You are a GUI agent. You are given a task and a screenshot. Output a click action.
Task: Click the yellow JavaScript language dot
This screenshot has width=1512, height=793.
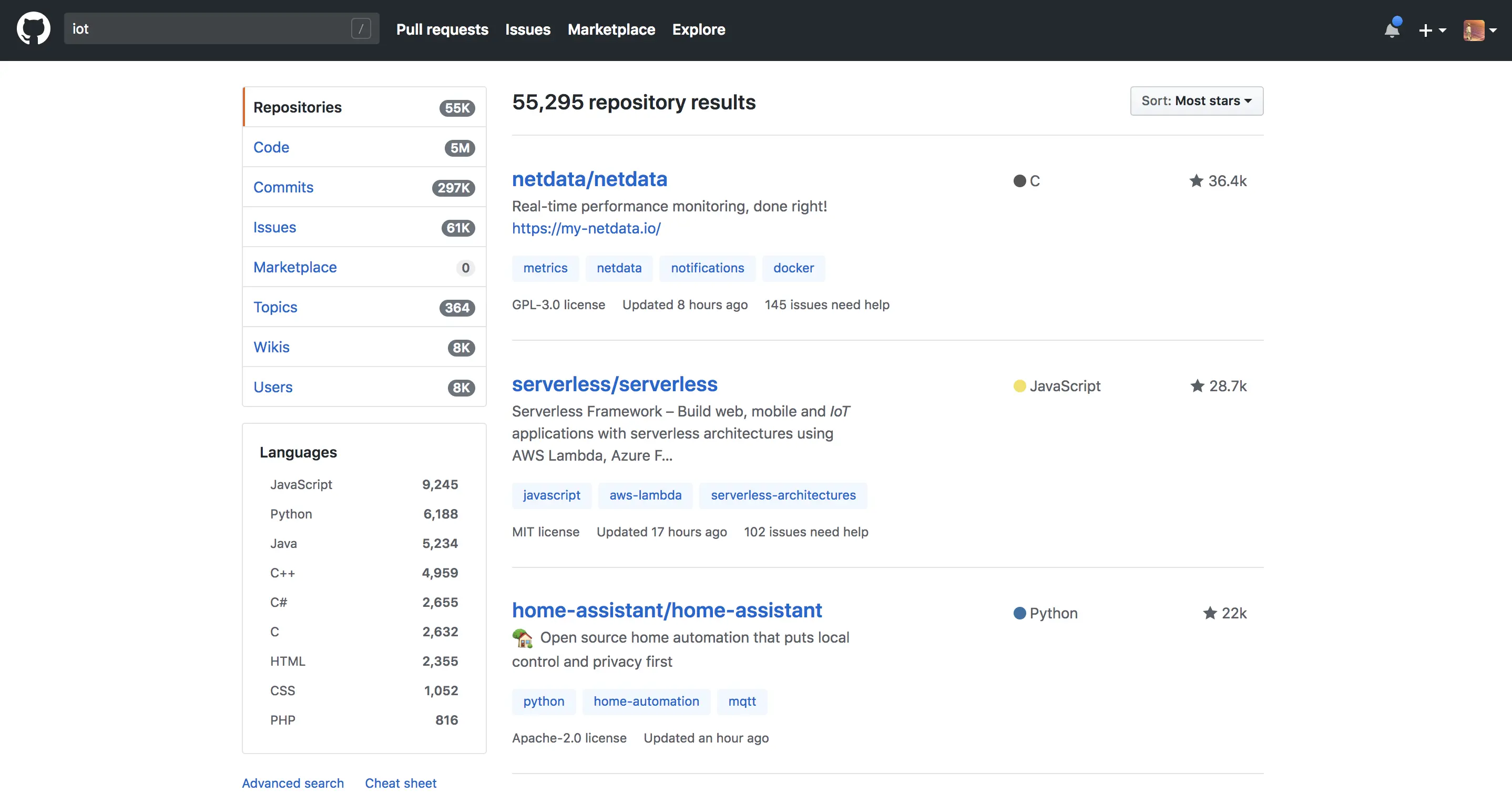[x=1019, y=385]
